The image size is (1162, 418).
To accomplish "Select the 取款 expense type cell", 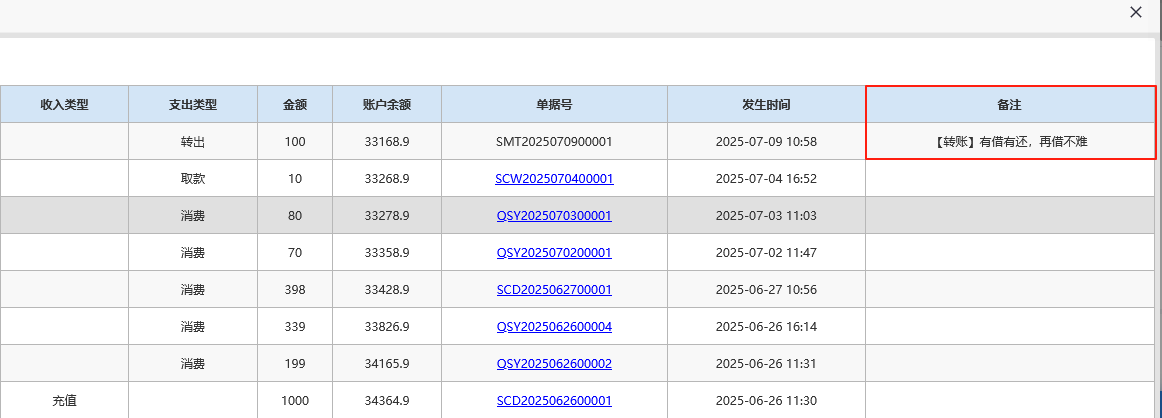I will click(193, 179).
